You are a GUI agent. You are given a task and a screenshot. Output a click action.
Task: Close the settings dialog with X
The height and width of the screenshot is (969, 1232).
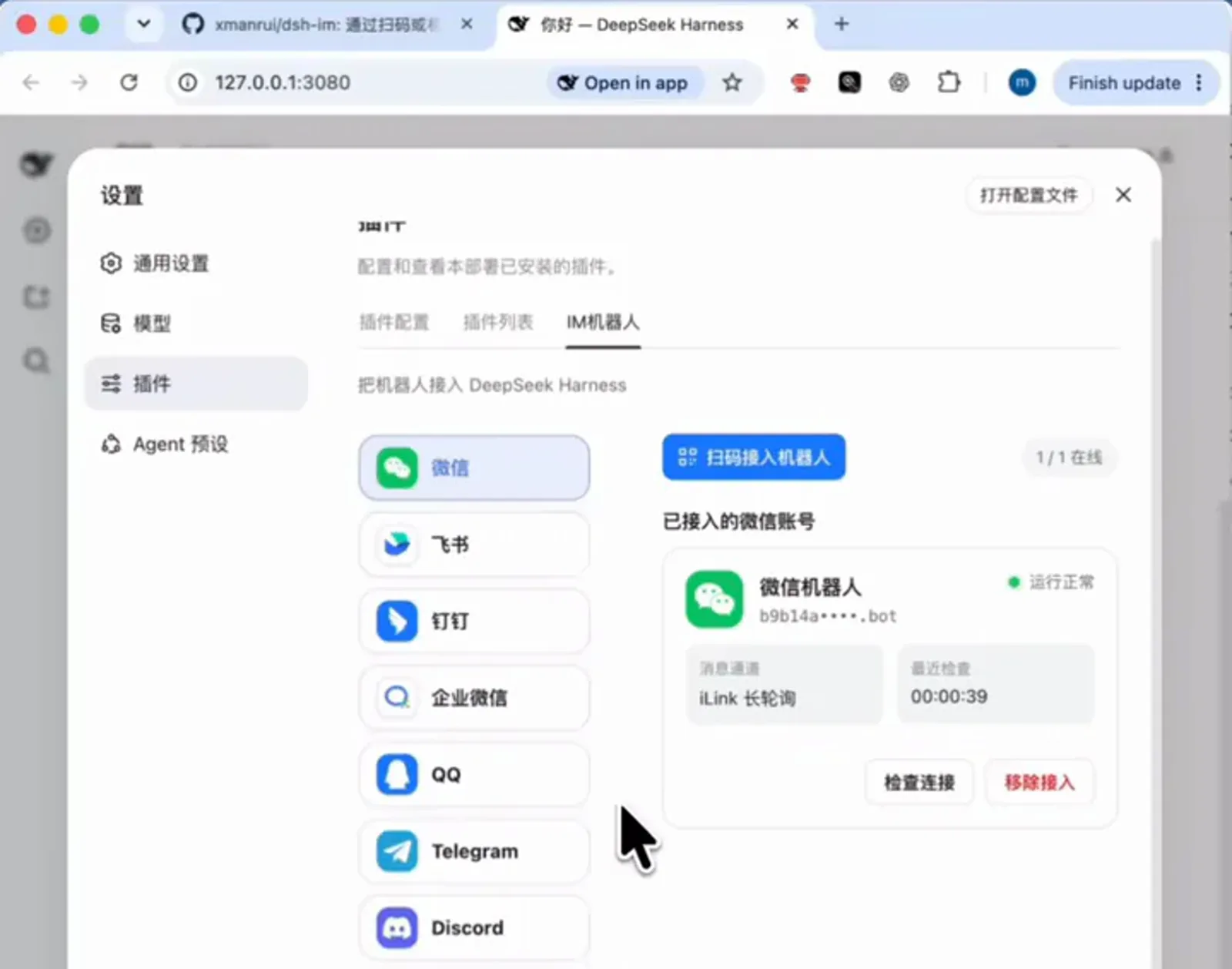[x=1123, y=195]
